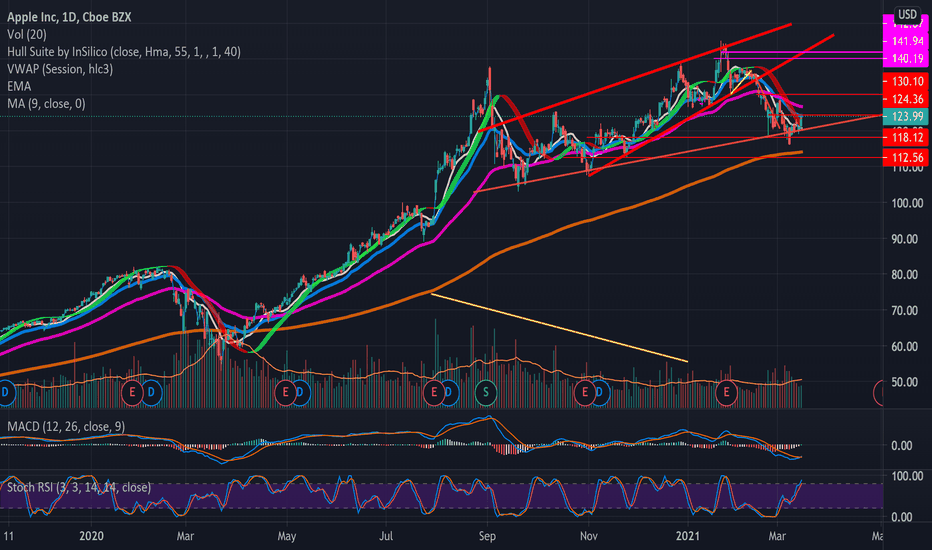Click the 124.36 red price label
Viewport: 932px width, 550px height.
907,99
